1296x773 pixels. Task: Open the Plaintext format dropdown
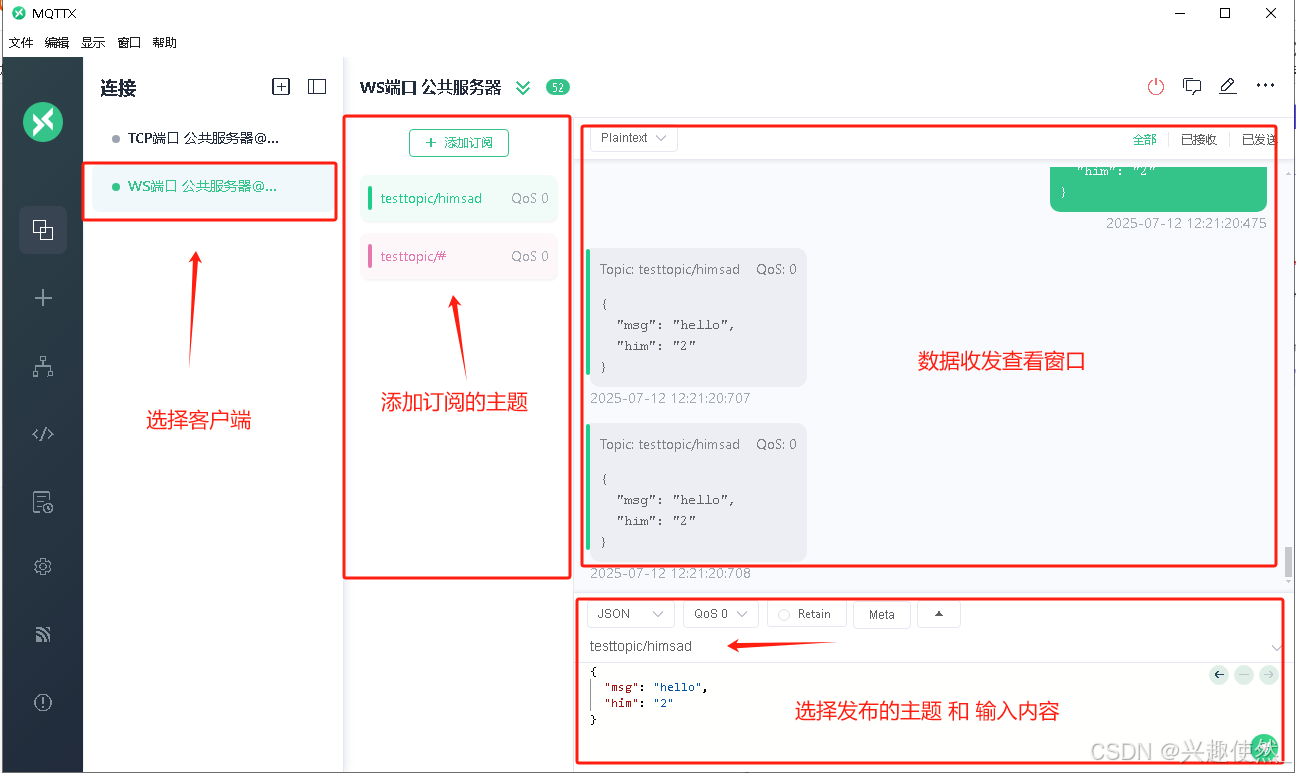click(634, 138)
